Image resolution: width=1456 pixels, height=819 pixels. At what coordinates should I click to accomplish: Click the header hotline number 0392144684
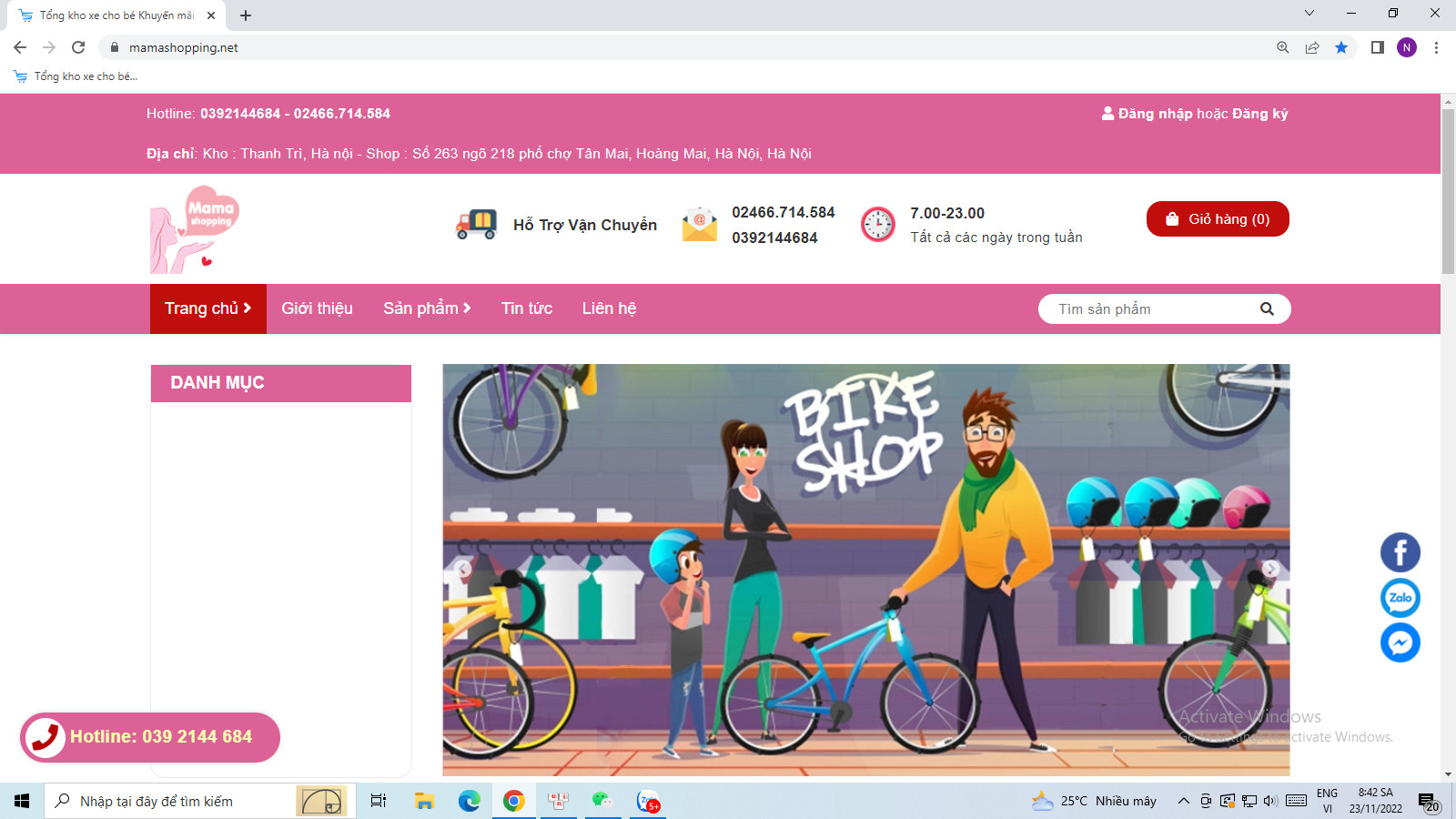pos(240,114)
